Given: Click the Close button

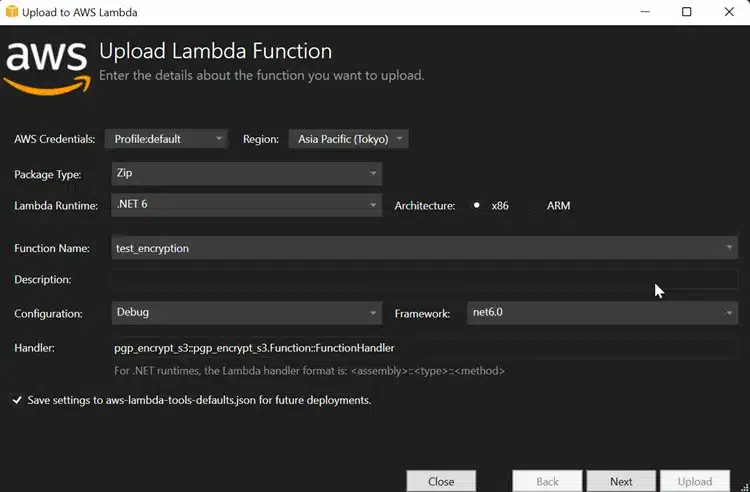Looking at the screenshot, I should coord(441,481).
